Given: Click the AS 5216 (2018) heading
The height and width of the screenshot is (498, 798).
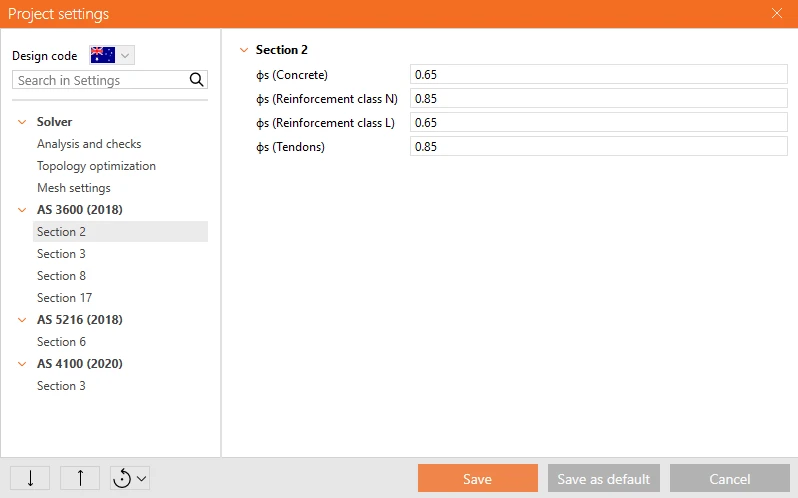Looking at the screenshot, I should click(80, 319).
